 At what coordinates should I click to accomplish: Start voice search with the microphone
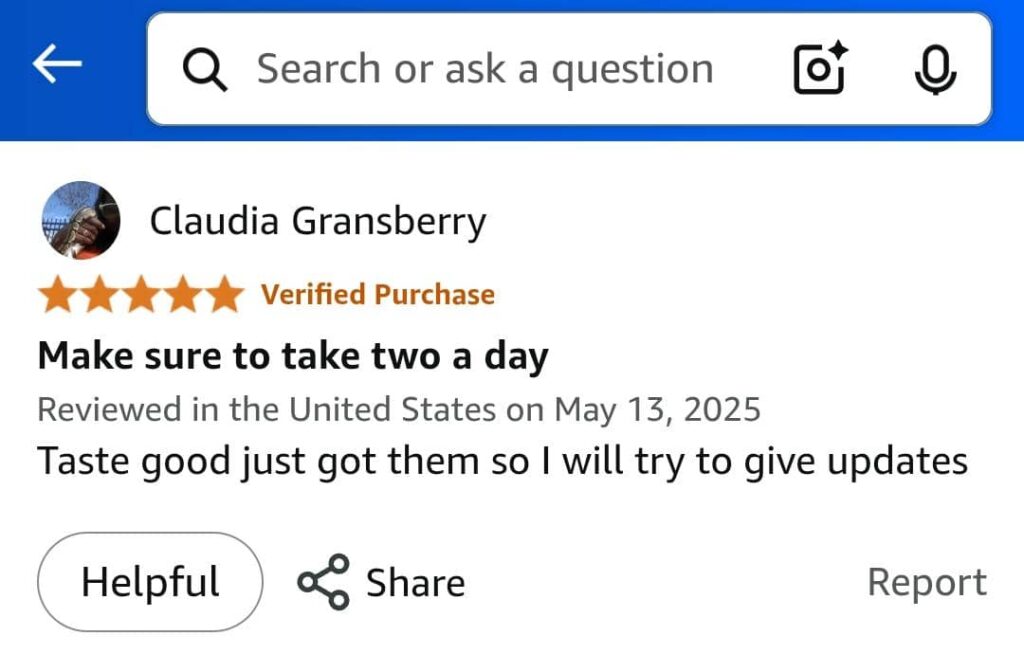point(936,69)
